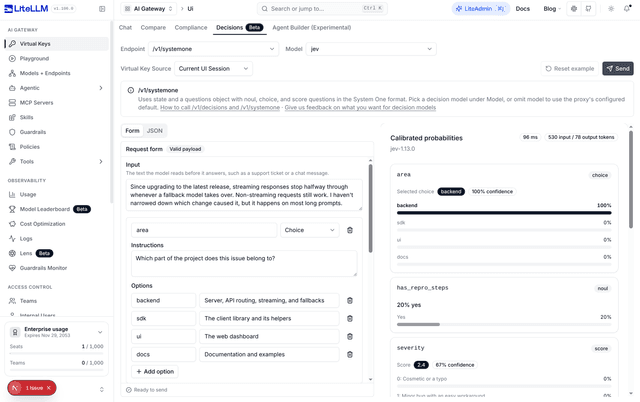Image resolution: width=640 pixels, height=402 pixels.
Task: Click the LiteLLM logo
Action: click(x=26, y=9)
